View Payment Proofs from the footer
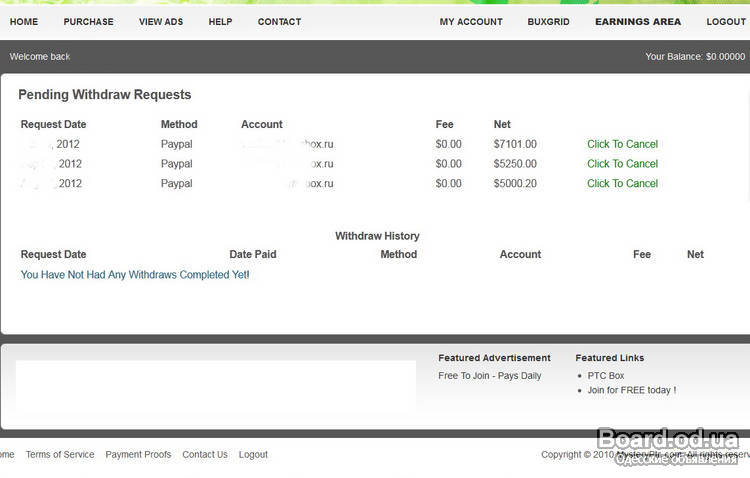750x478 pixels. point(138,454)
